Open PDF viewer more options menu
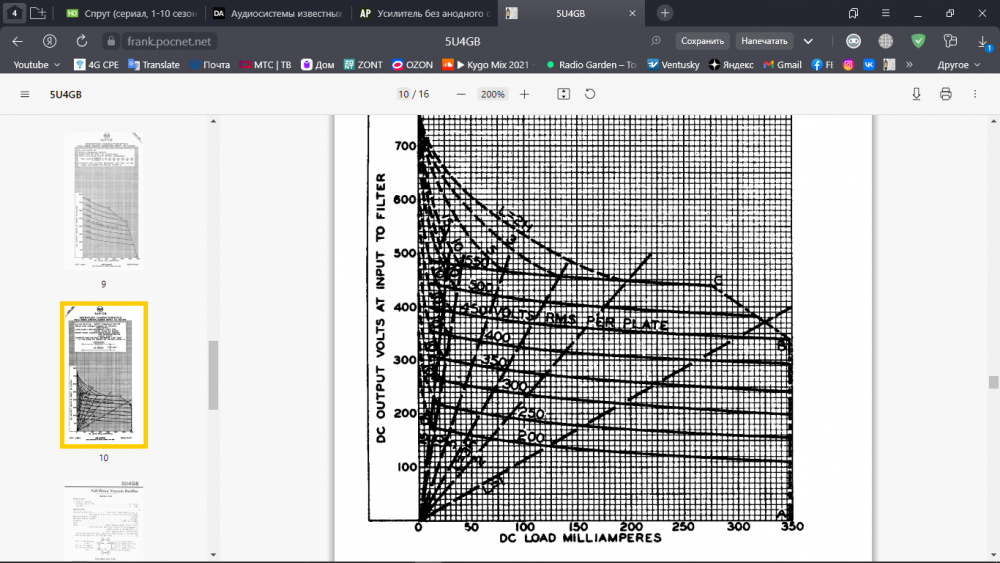The height and width of the screenshot is (563, 1000). (975, 94)
